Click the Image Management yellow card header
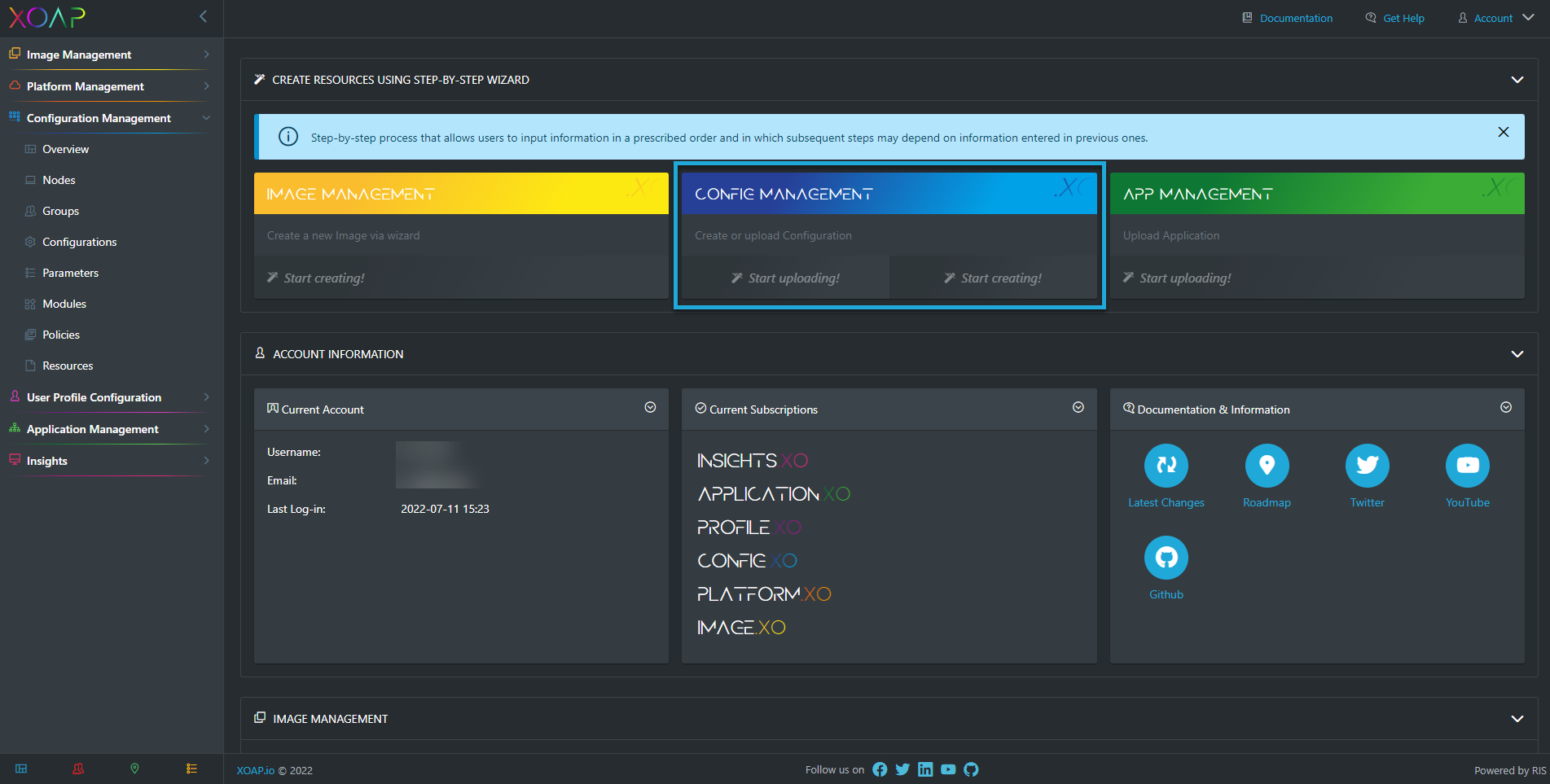Image resolution: width=1550 pixels, height=784 pixels. pyautogui.click(x=461, y=194)
